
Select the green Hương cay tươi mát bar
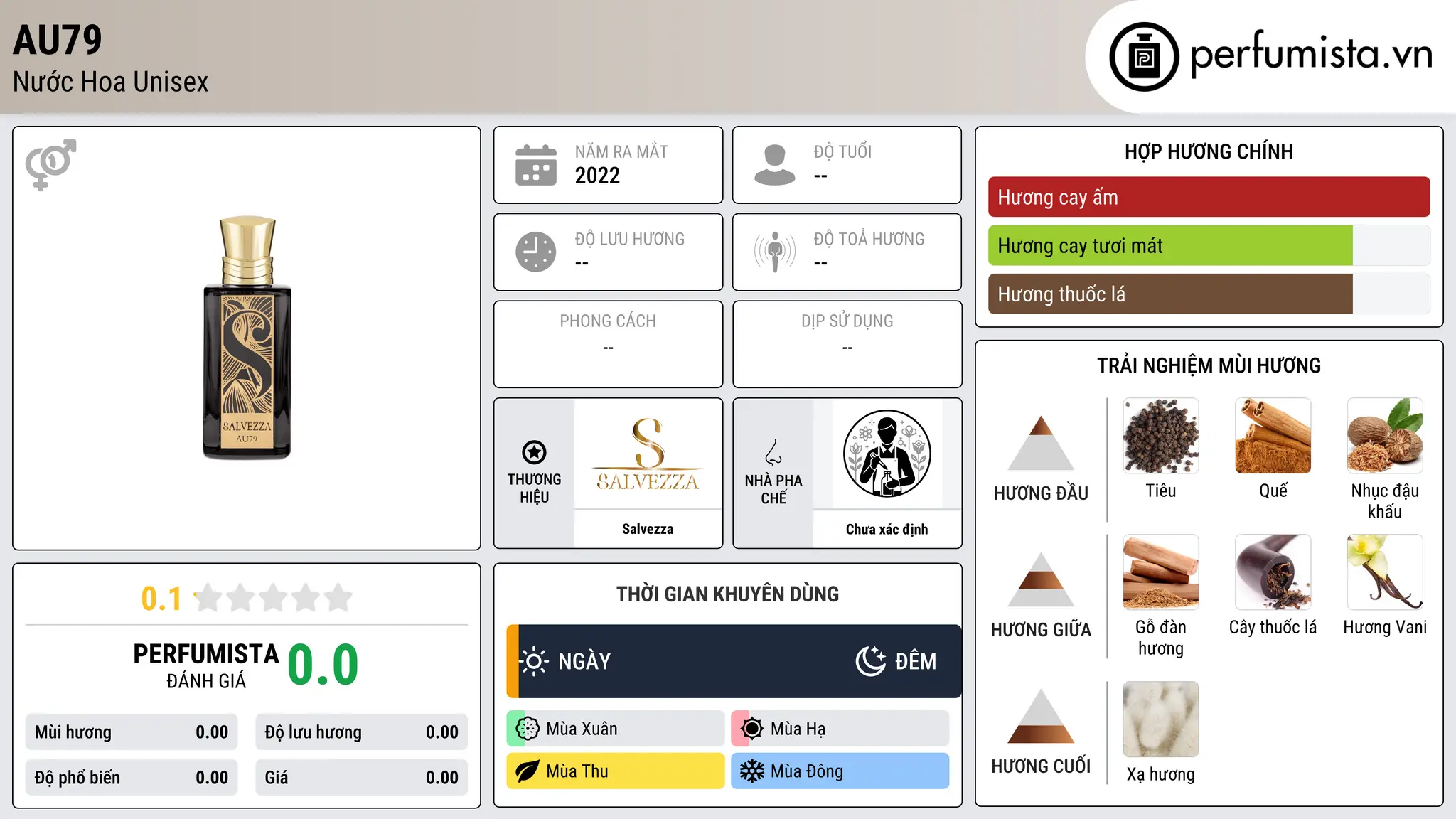[1209, 245]
